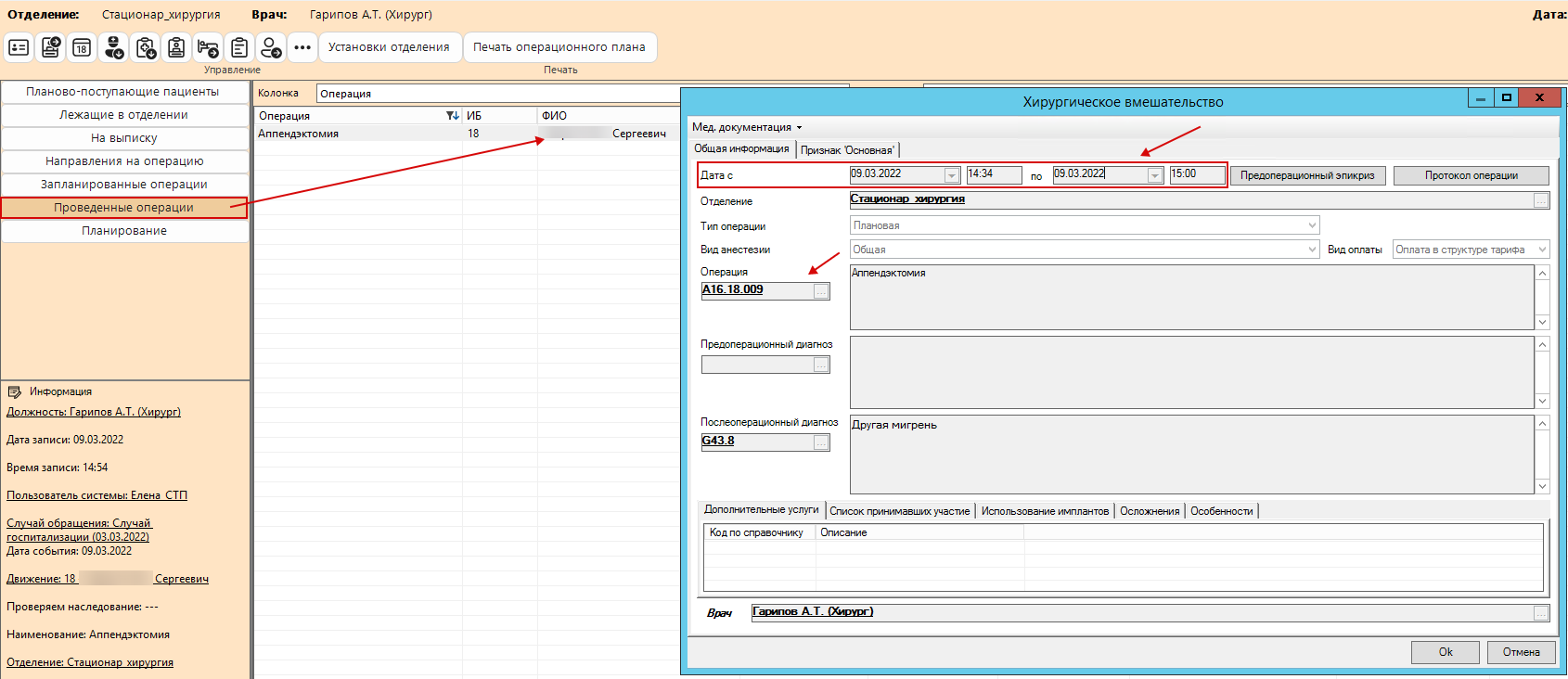Open the three-dots more options button
1568x679 pixels.
point(302,47)
